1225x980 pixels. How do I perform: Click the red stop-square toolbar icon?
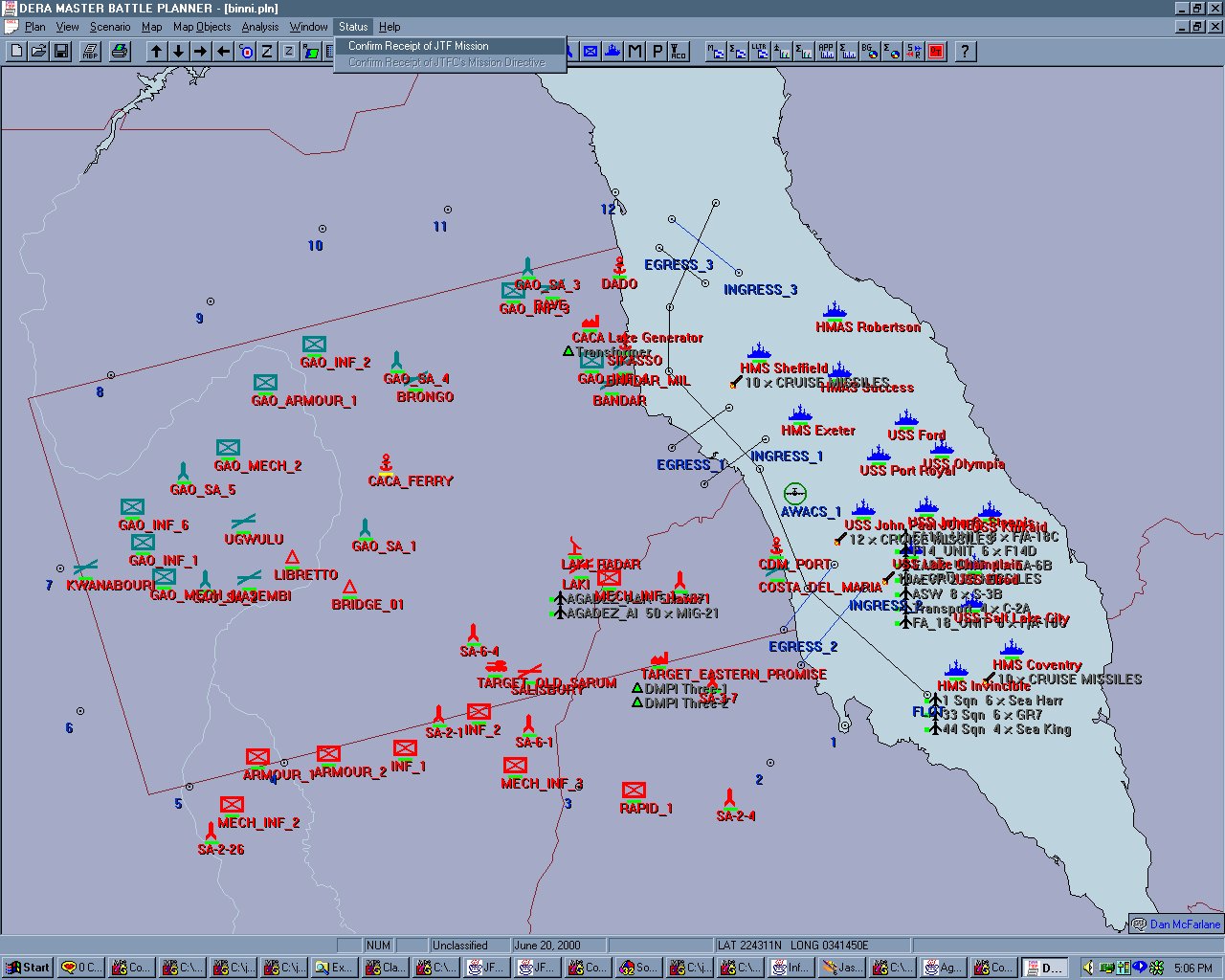tap(936, 52)
